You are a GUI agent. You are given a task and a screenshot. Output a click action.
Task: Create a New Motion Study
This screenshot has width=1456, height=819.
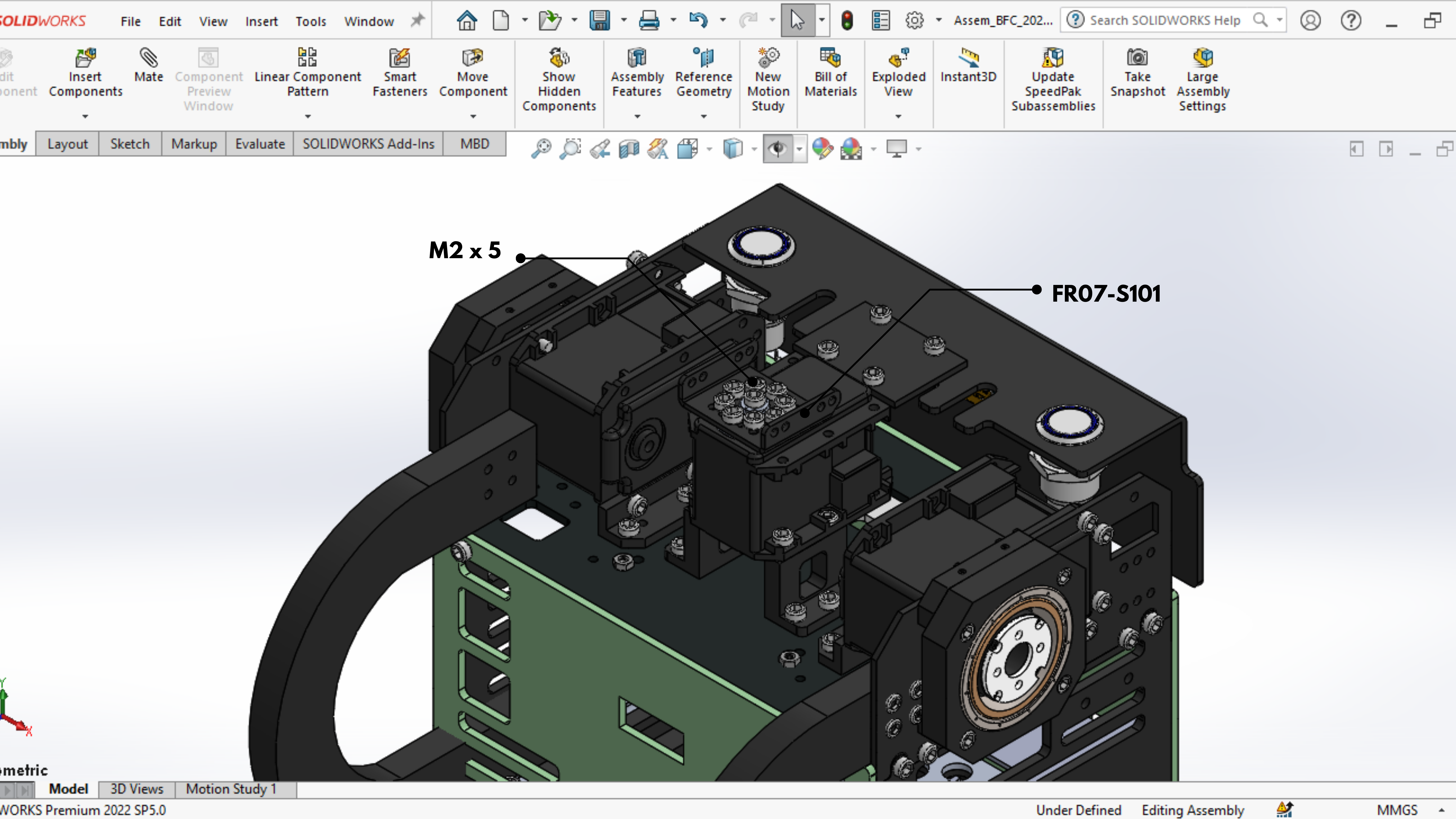point(768,57)
